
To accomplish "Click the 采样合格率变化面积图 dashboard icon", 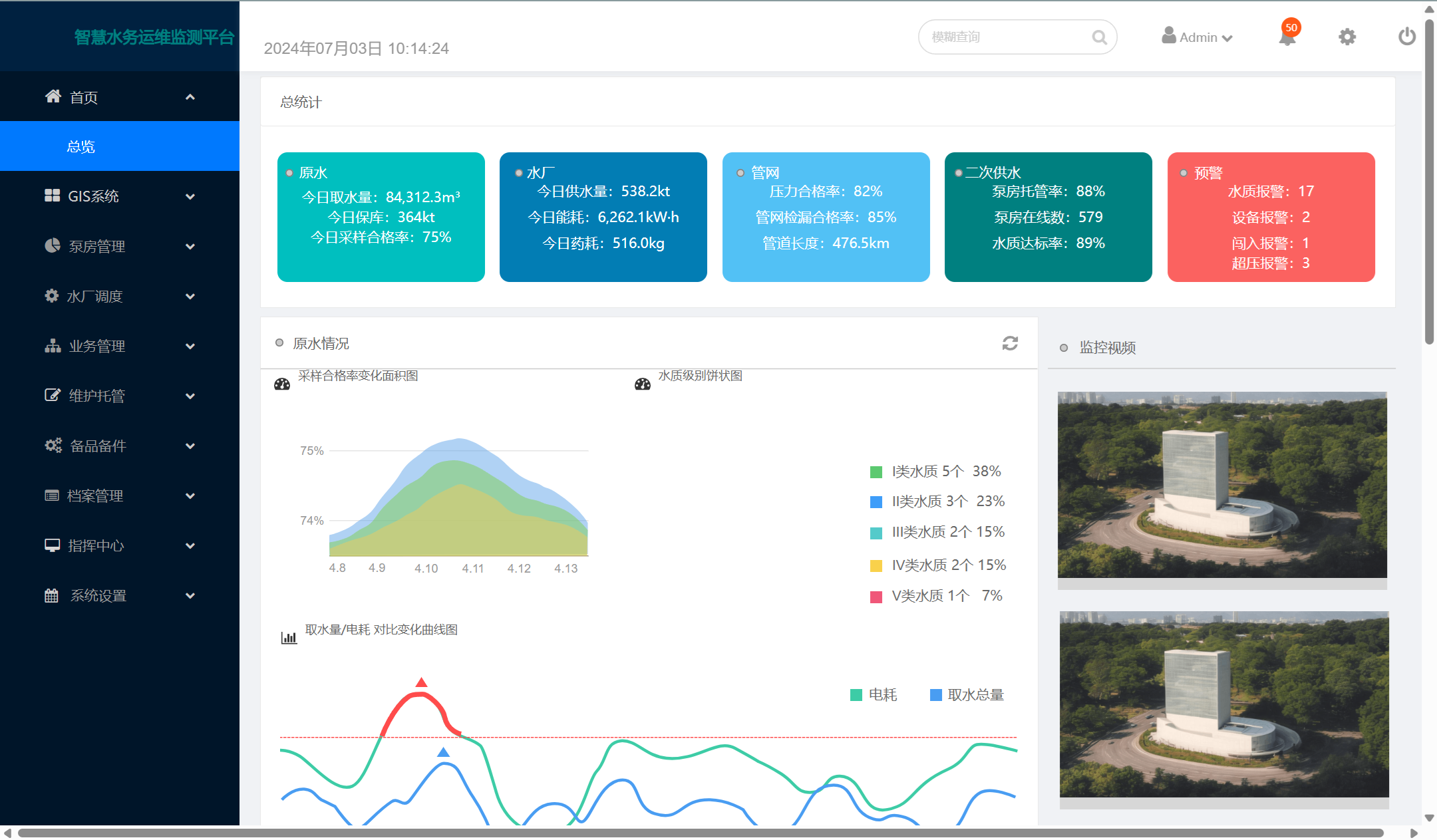I will [282, 384].
